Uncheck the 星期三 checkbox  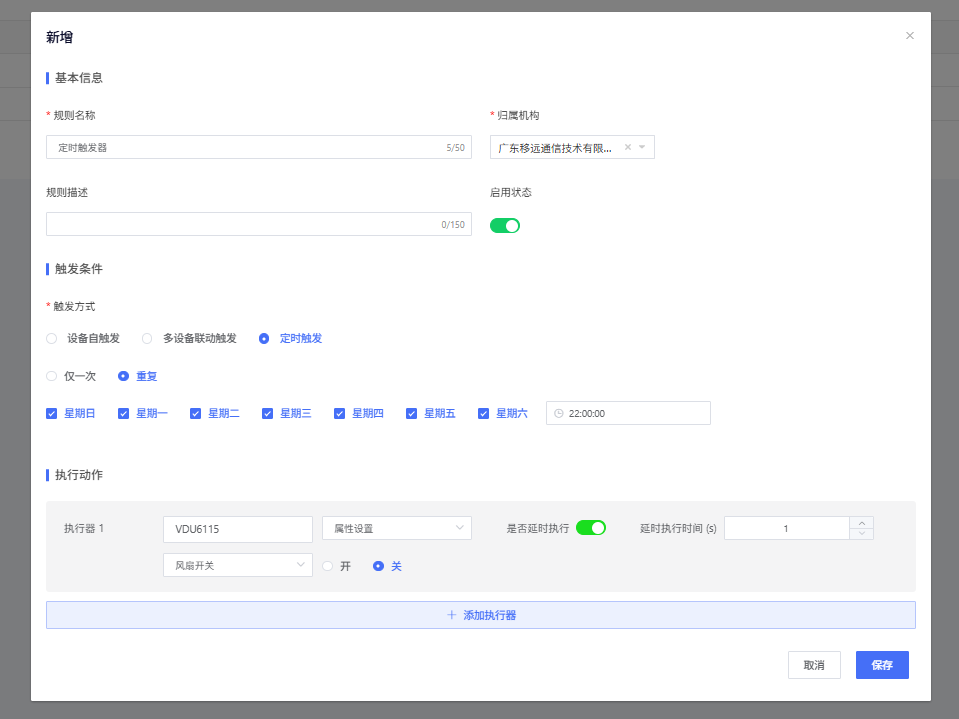pyautogui.click(x=268, y=413)
